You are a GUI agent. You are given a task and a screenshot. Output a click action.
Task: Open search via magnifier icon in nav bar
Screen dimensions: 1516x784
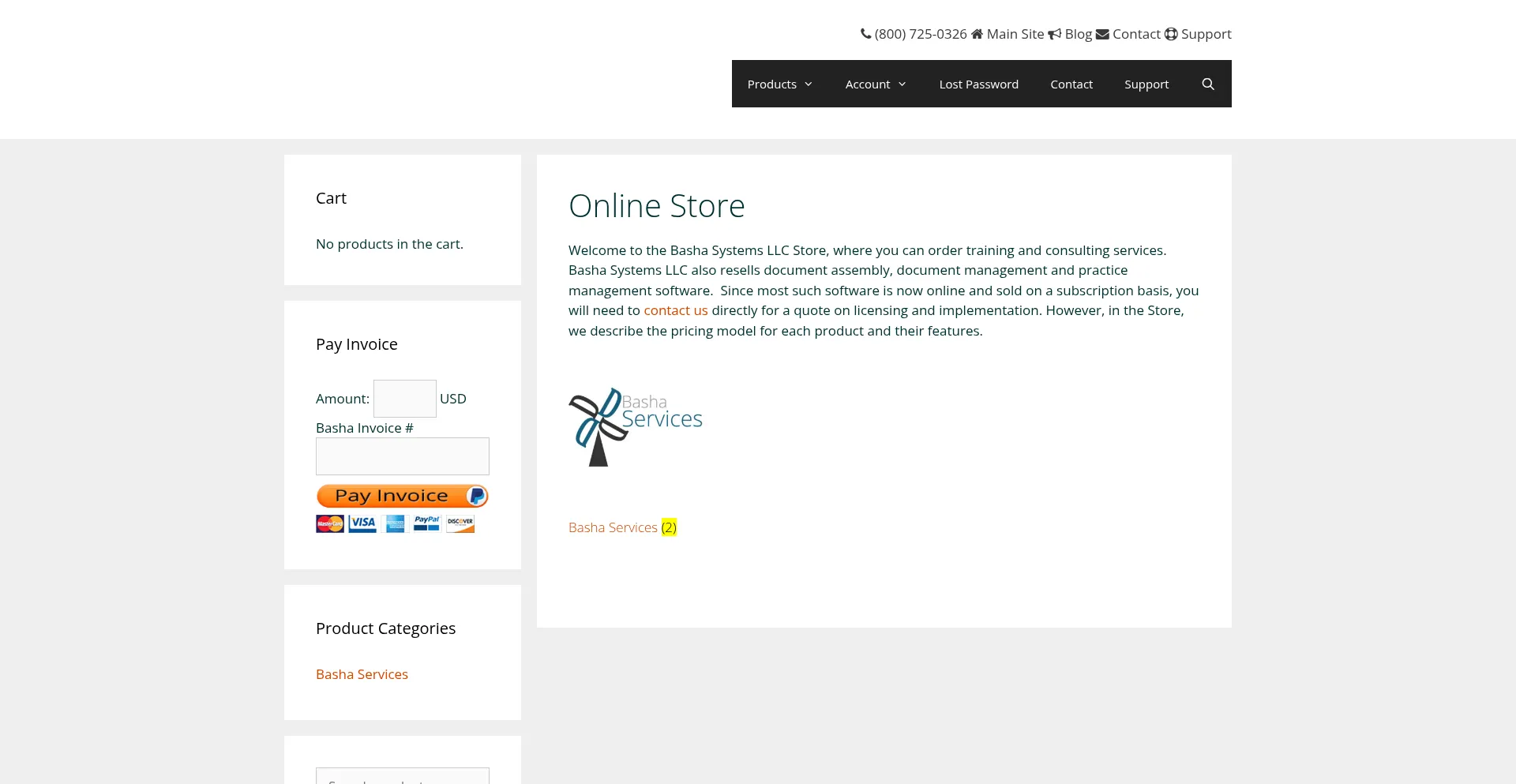(x=1207, y=84)
